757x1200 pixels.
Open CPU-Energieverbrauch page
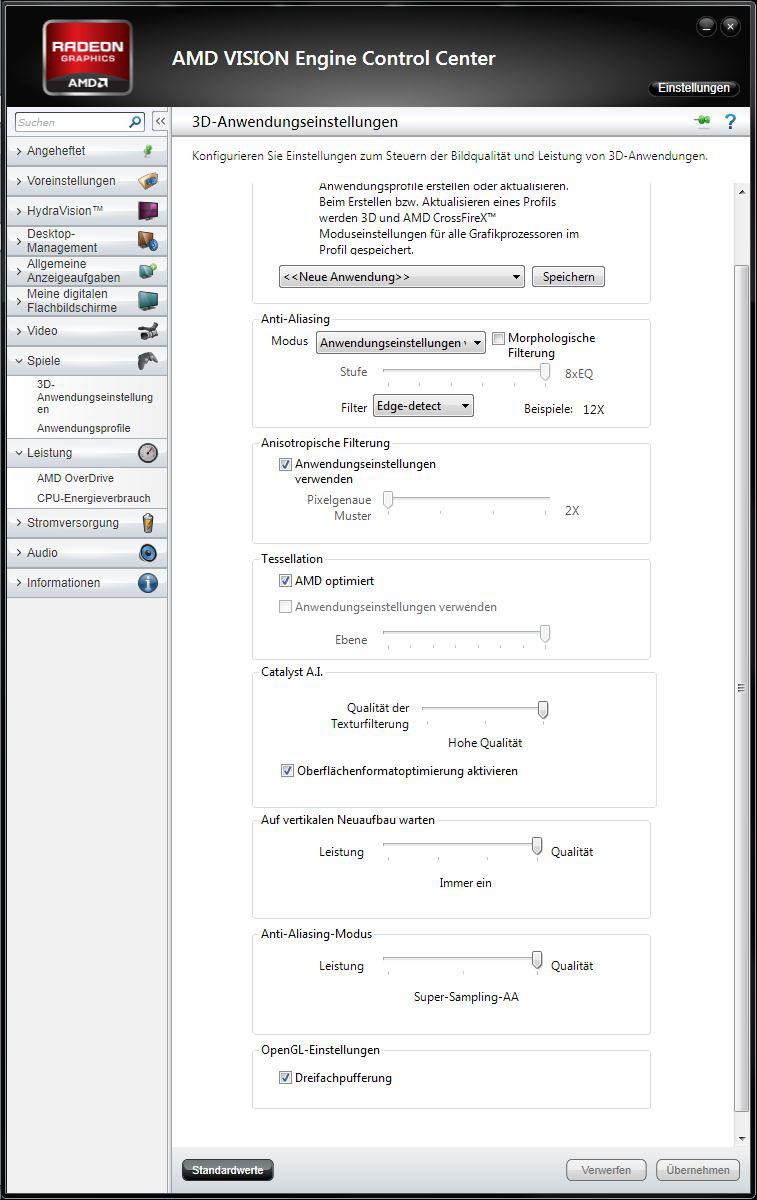coord(94,498)
